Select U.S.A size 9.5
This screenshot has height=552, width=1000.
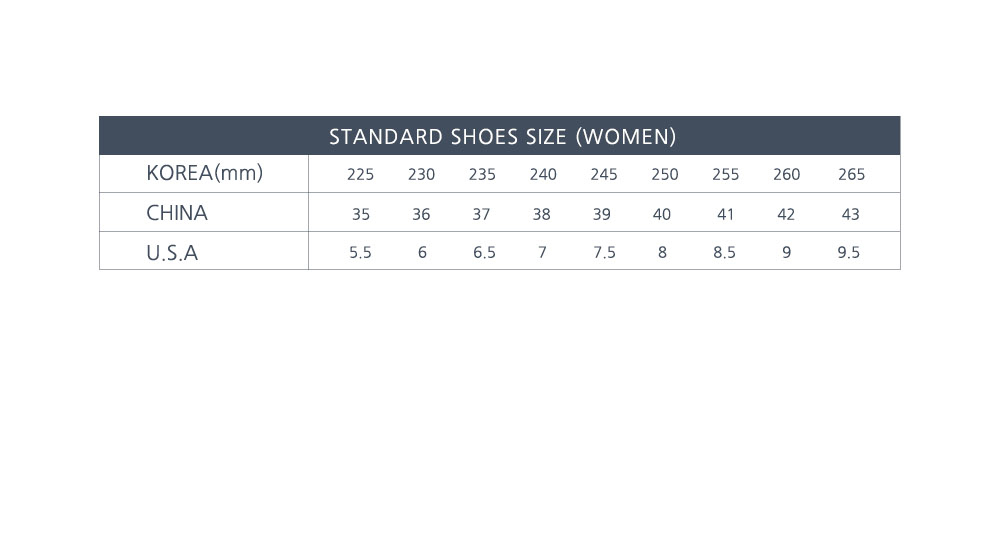848,253
